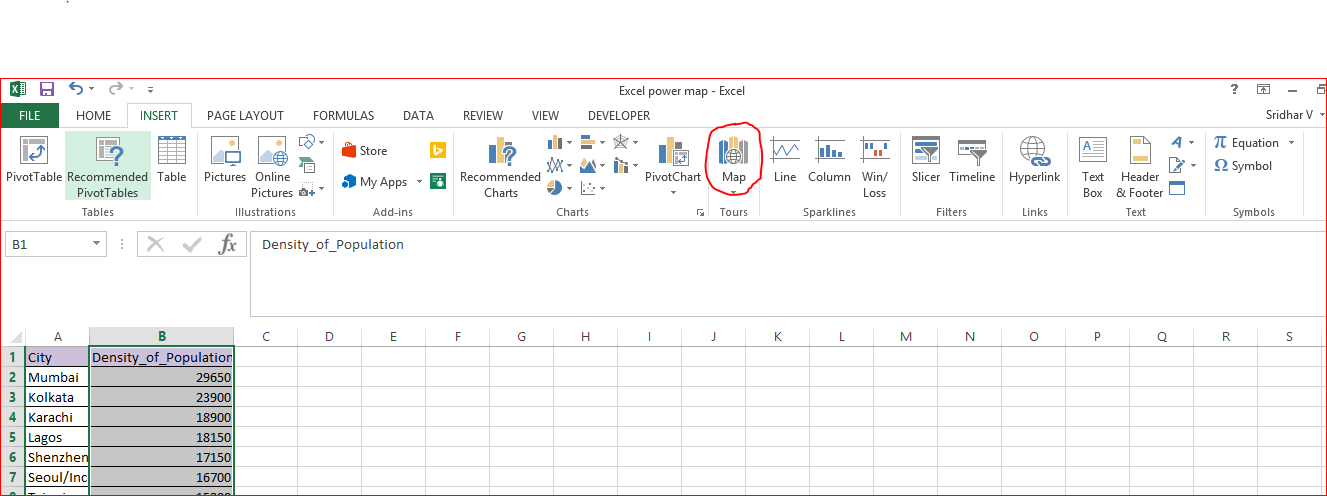Open Excel Help question mark
The height and width of the screenshot is (496, 1327).
tap(1234, 89)
